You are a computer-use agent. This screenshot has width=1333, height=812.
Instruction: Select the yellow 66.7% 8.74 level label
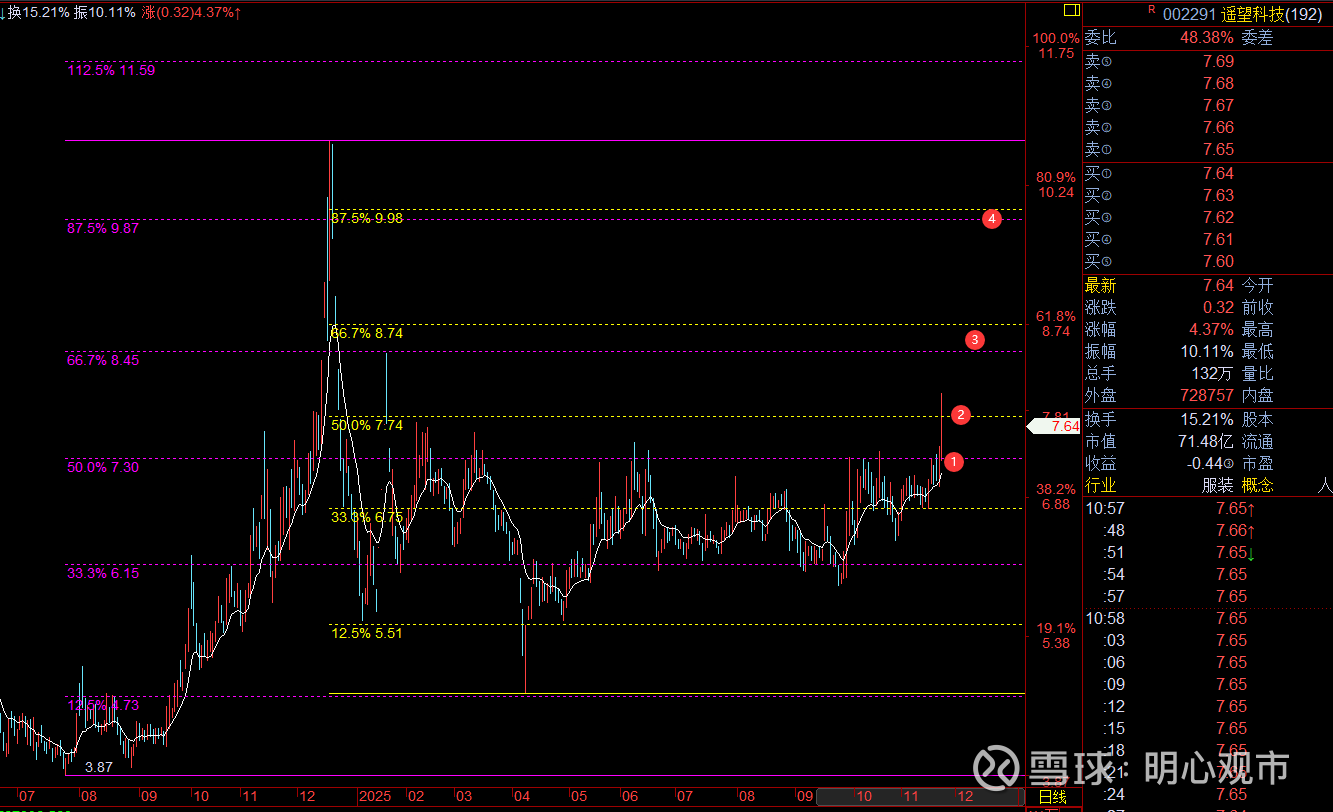click(x=367, y=333)
